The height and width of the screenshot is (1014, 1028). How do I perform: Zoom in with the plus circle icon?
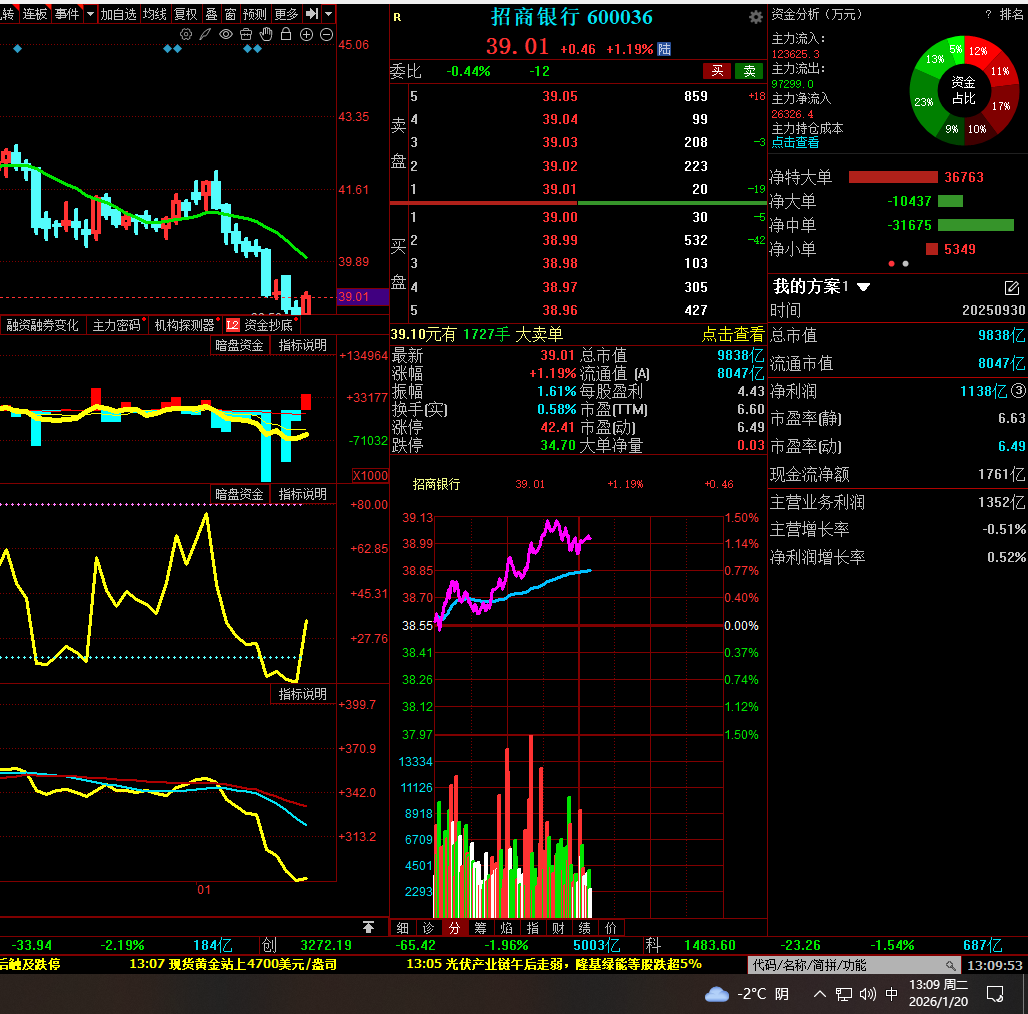tap(306, 35)
